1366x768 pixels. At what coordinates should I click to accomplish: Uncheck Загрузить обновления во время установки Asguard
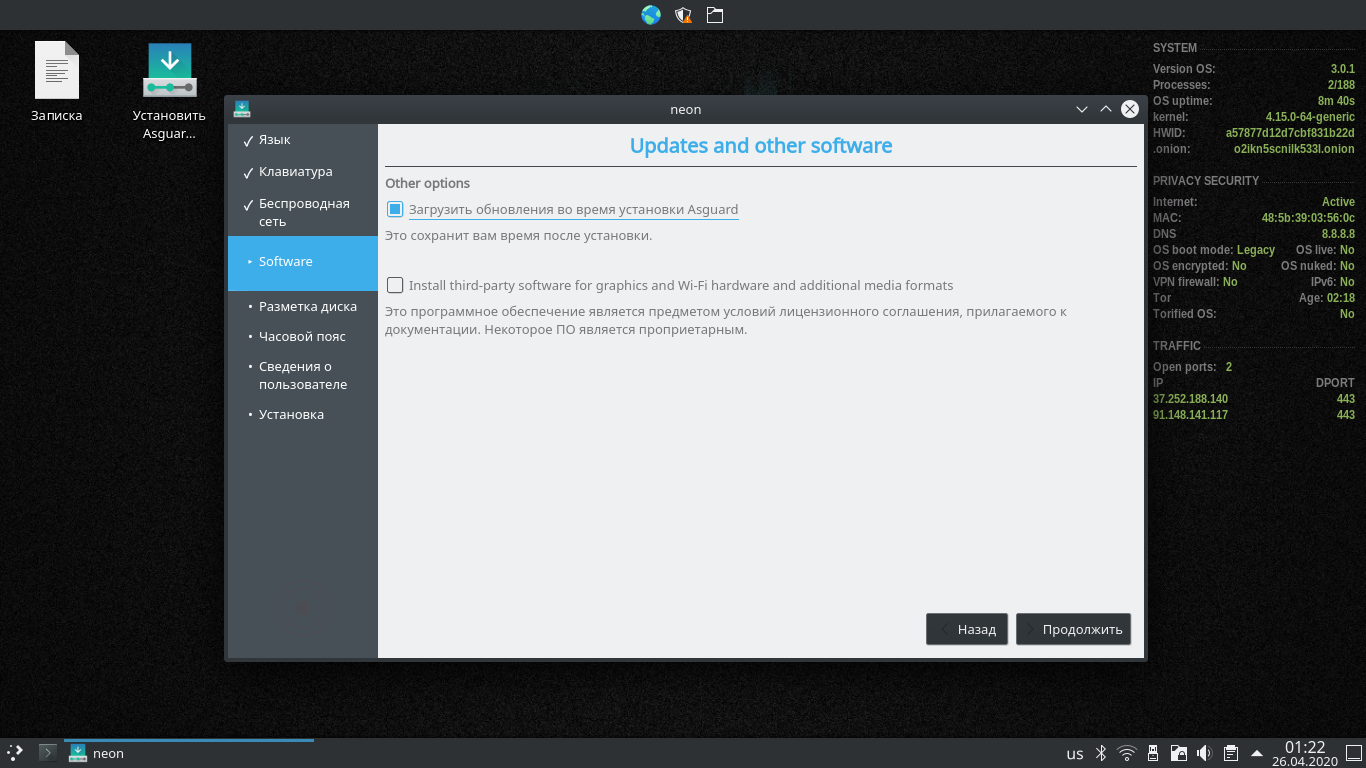pos(395,209)
